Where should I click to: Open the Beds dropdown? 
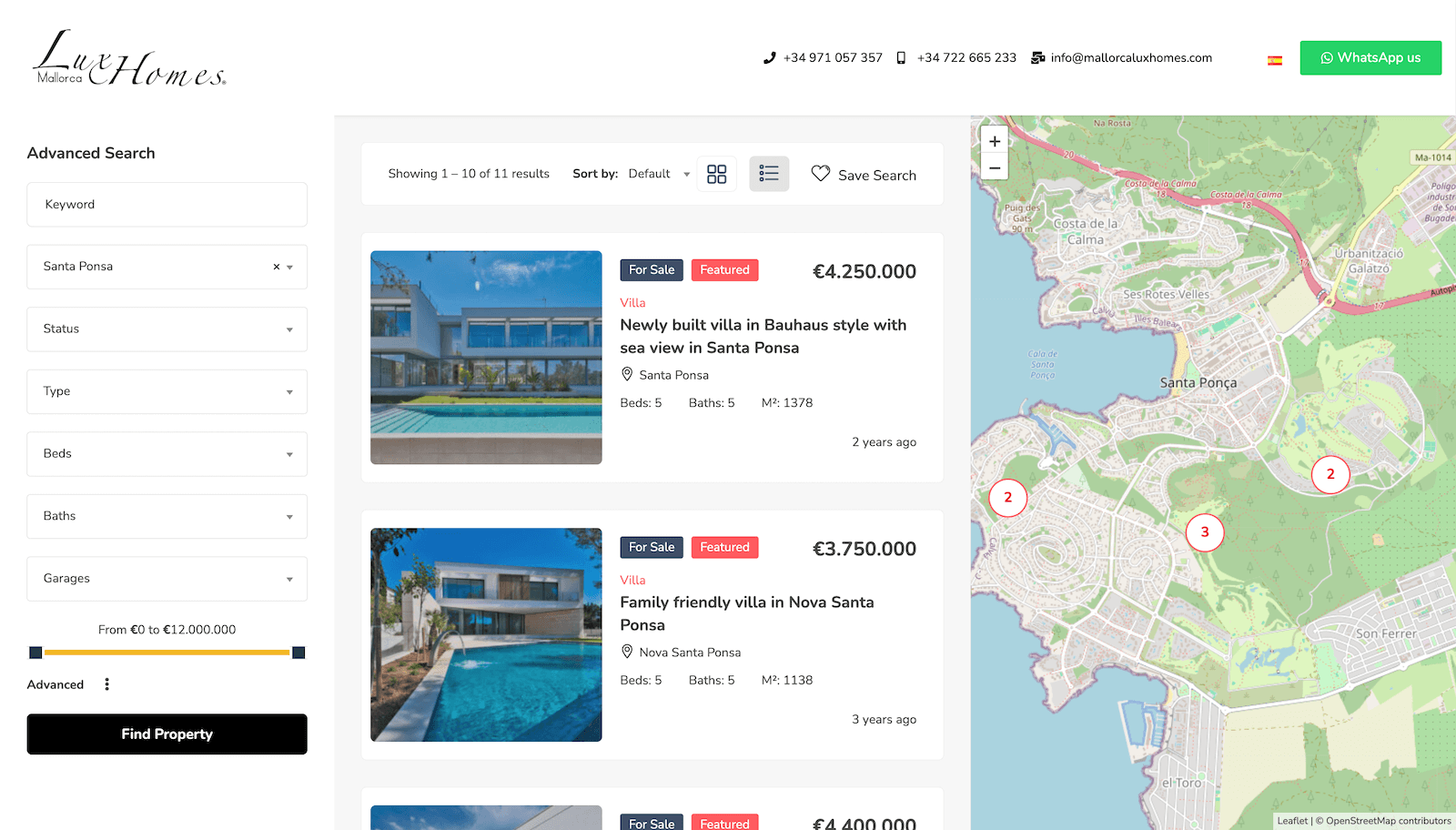pos(167,453)
